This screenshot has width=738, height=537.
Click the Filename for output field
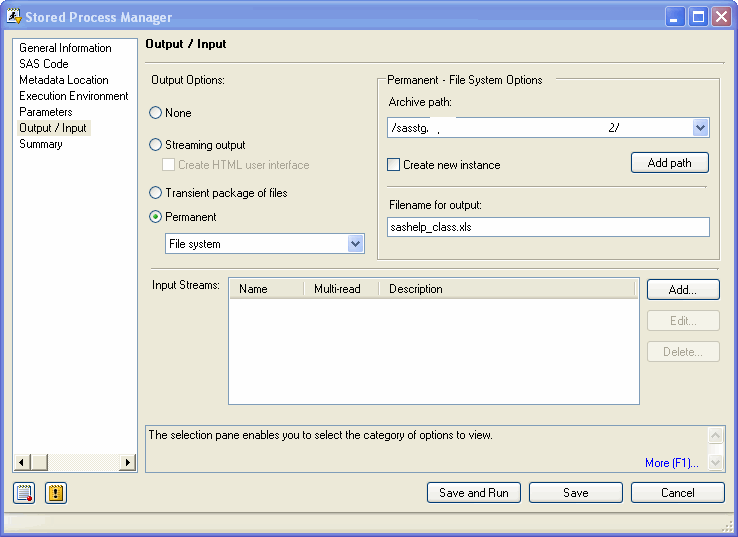click(548, 228)
